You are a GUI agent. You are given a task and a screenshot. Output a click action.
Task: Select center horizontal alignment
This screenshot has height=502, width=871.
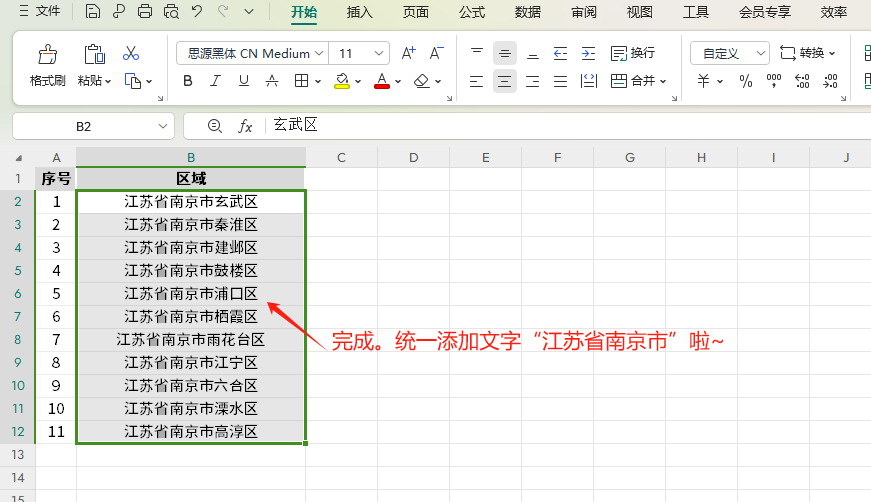[504, 82]
